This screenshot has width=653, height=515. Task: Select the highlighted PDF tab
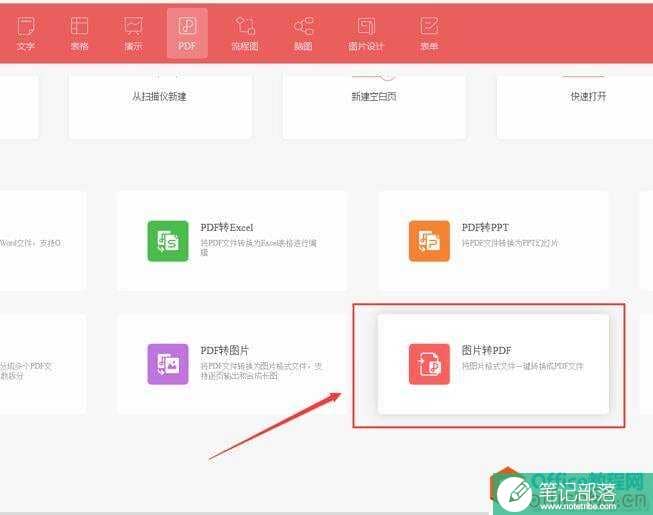click(187, 33)
